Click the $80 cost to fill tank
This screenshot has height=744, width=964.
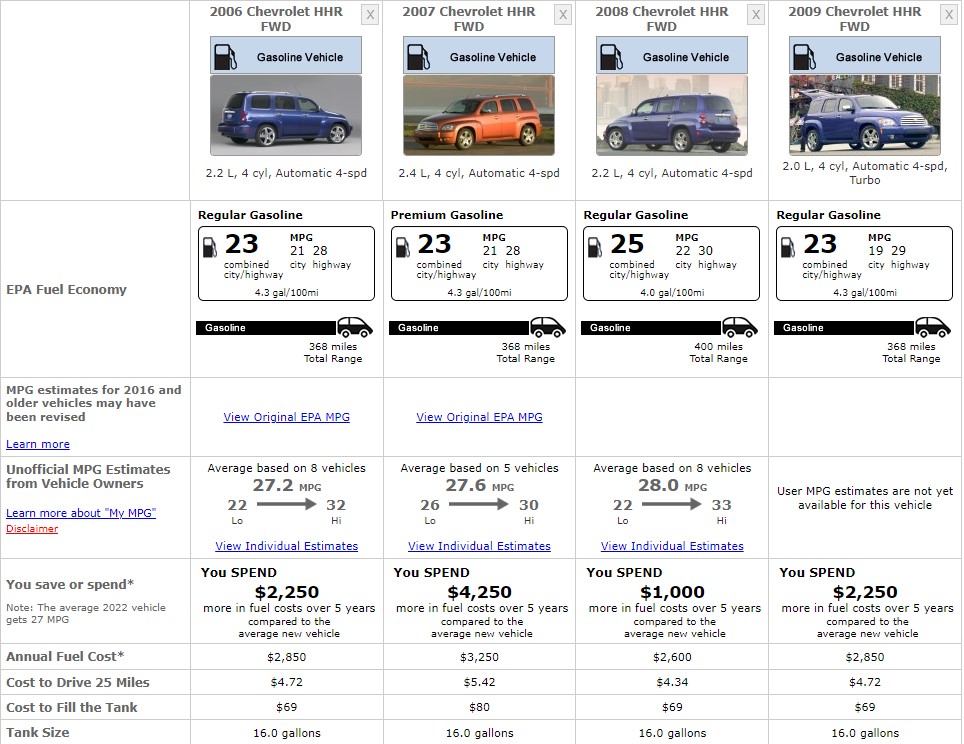[480, 708]
